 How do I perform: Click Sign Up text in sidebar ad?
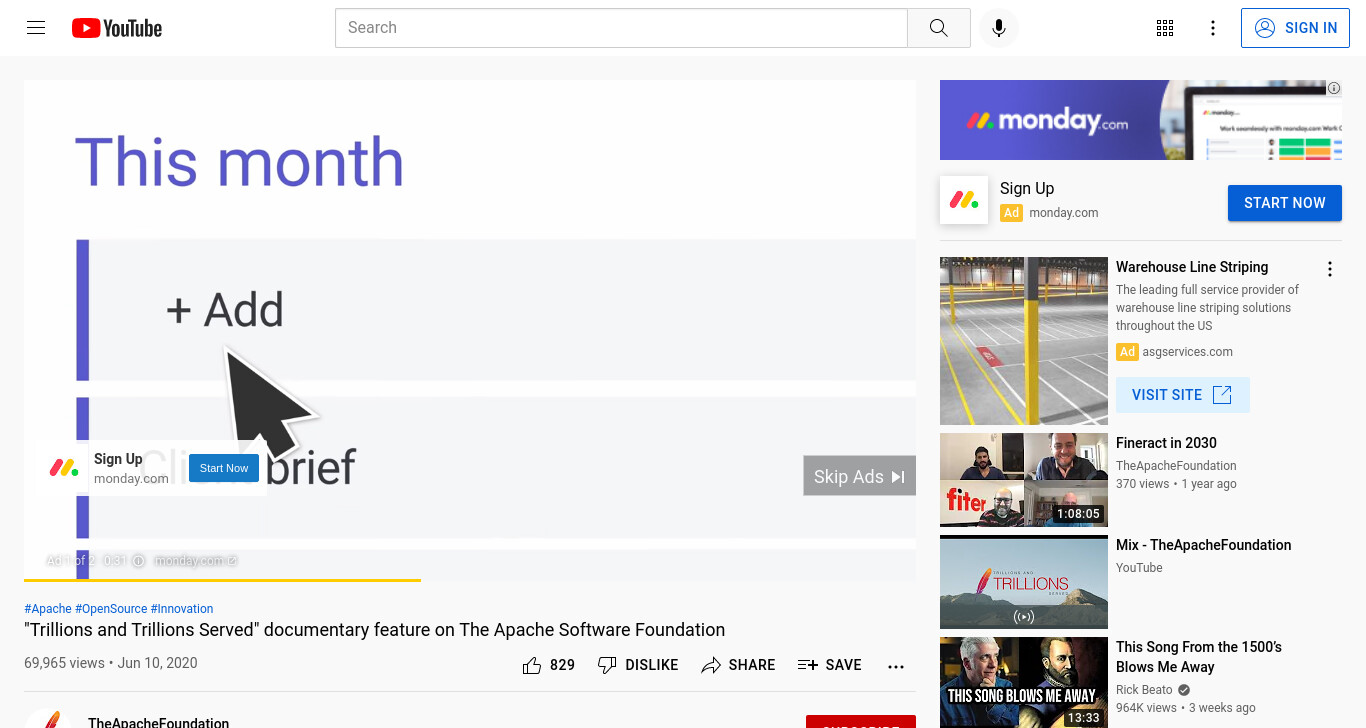[1027, 188]
